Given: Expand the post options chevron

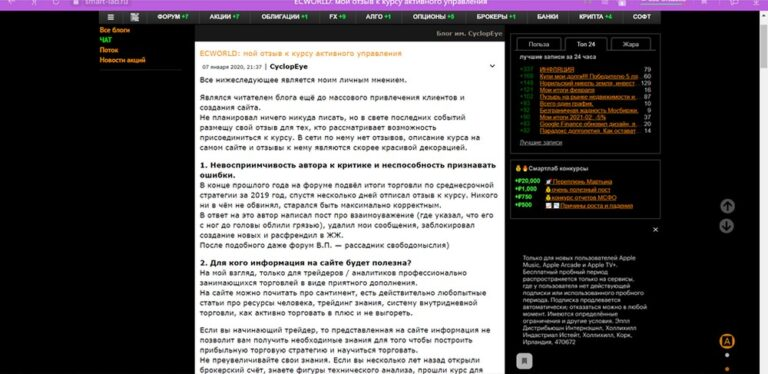Looking at the screenshot, I should (x=492, y=66).
